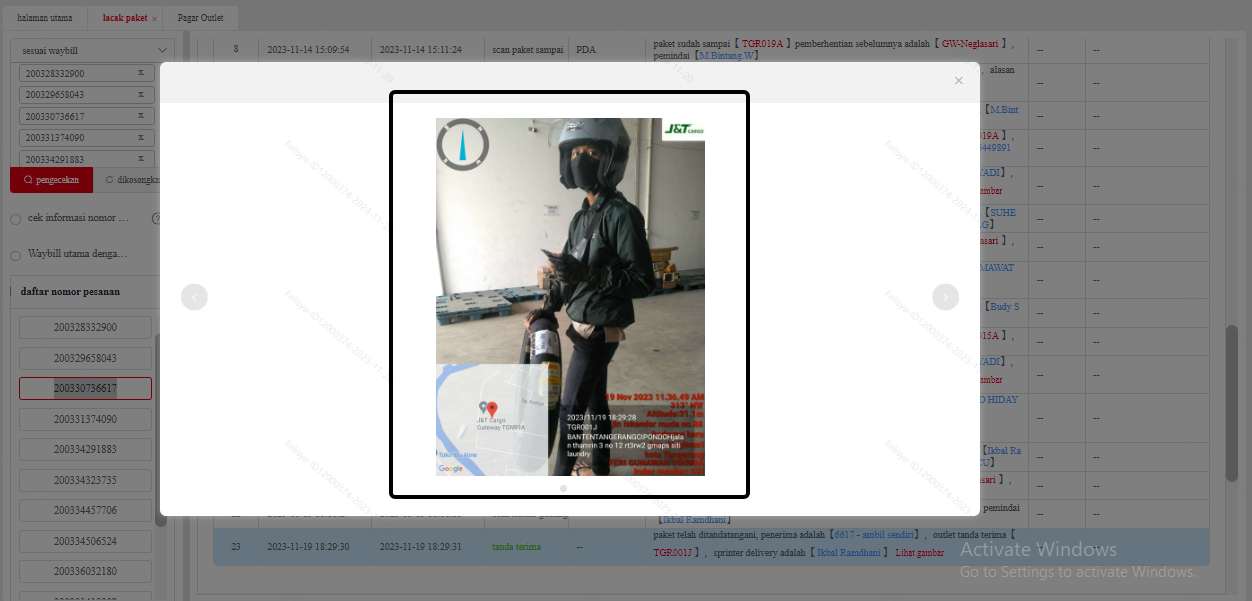Select order 200334291883 in daftar nomor pesanan

pyautogui.click(x=85, y=449)
